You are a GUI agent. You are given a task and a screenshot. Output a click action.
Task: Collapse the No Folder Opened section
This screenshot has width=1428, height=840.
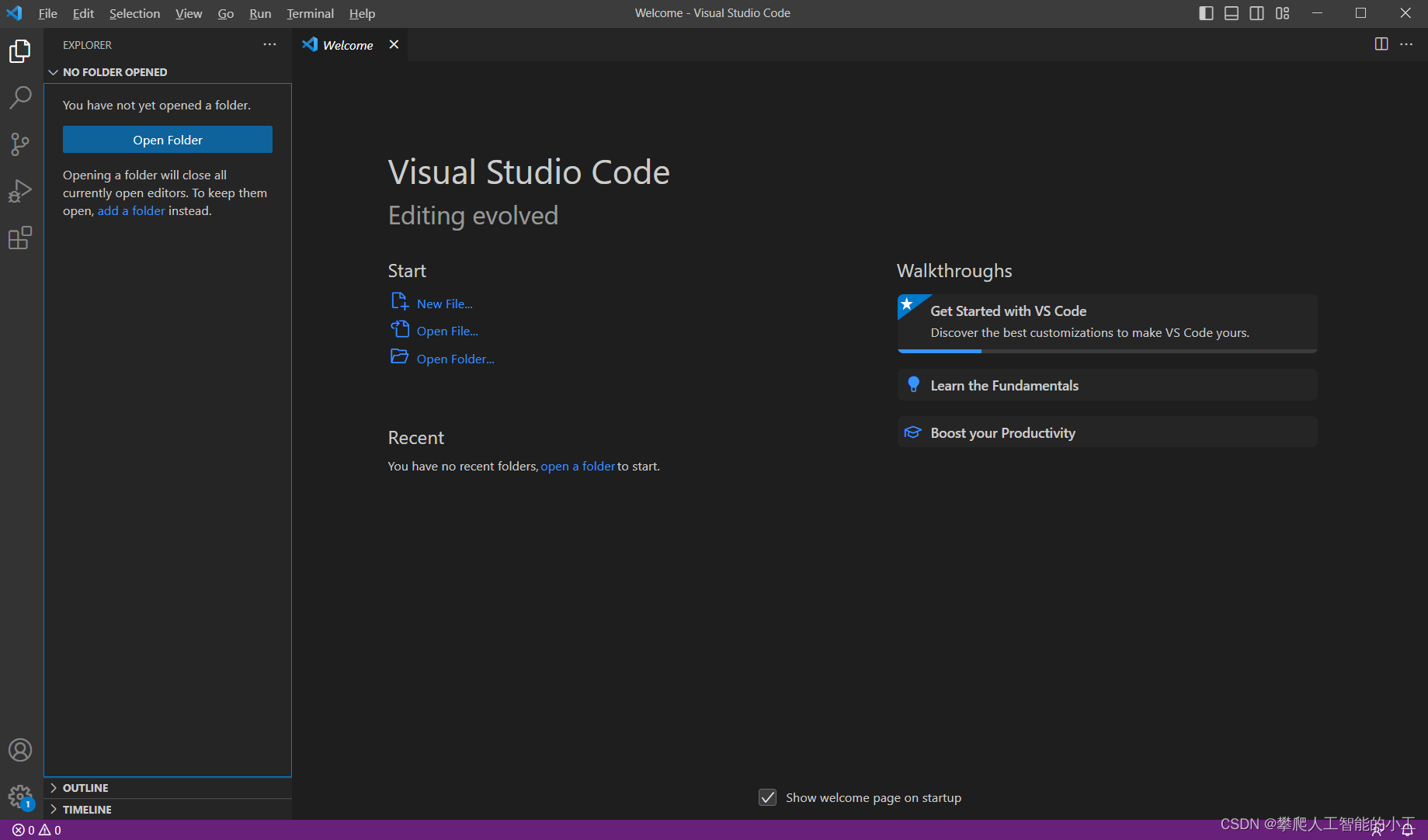(x=168, y=72)
